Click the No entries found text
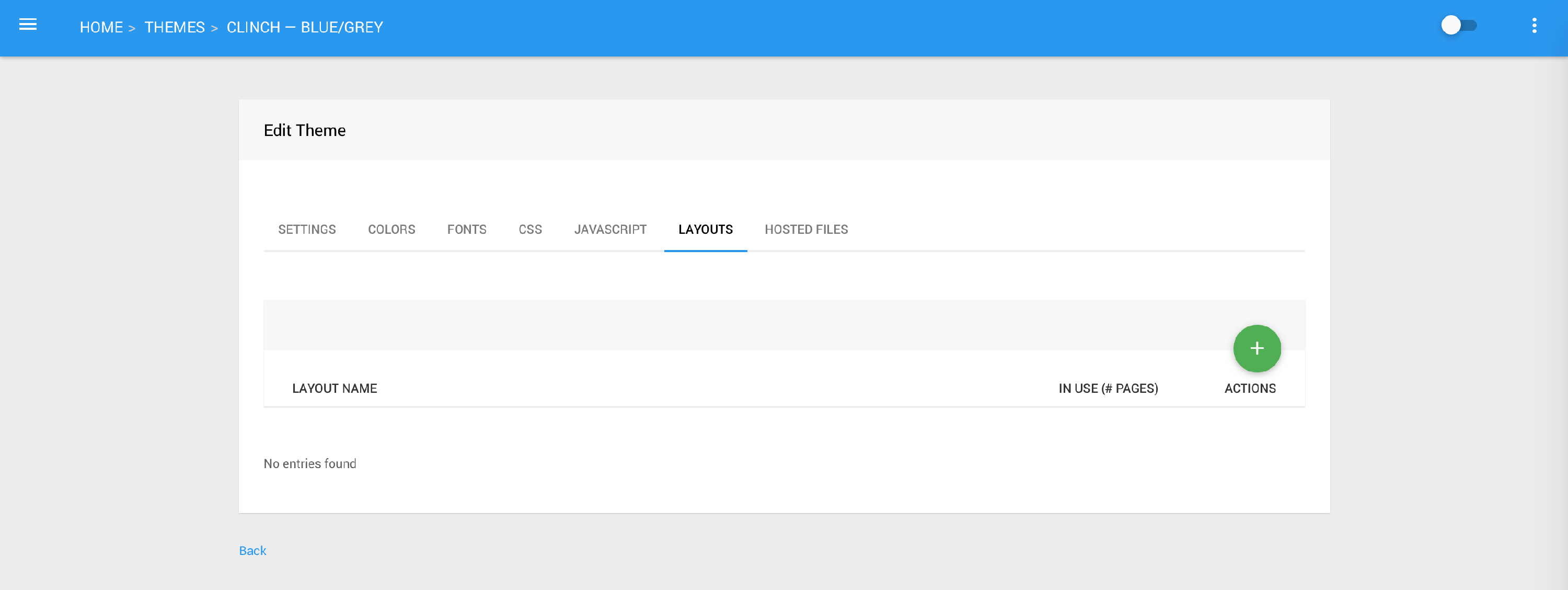This screenshot has width=1568, height=590. pos(309,464)
